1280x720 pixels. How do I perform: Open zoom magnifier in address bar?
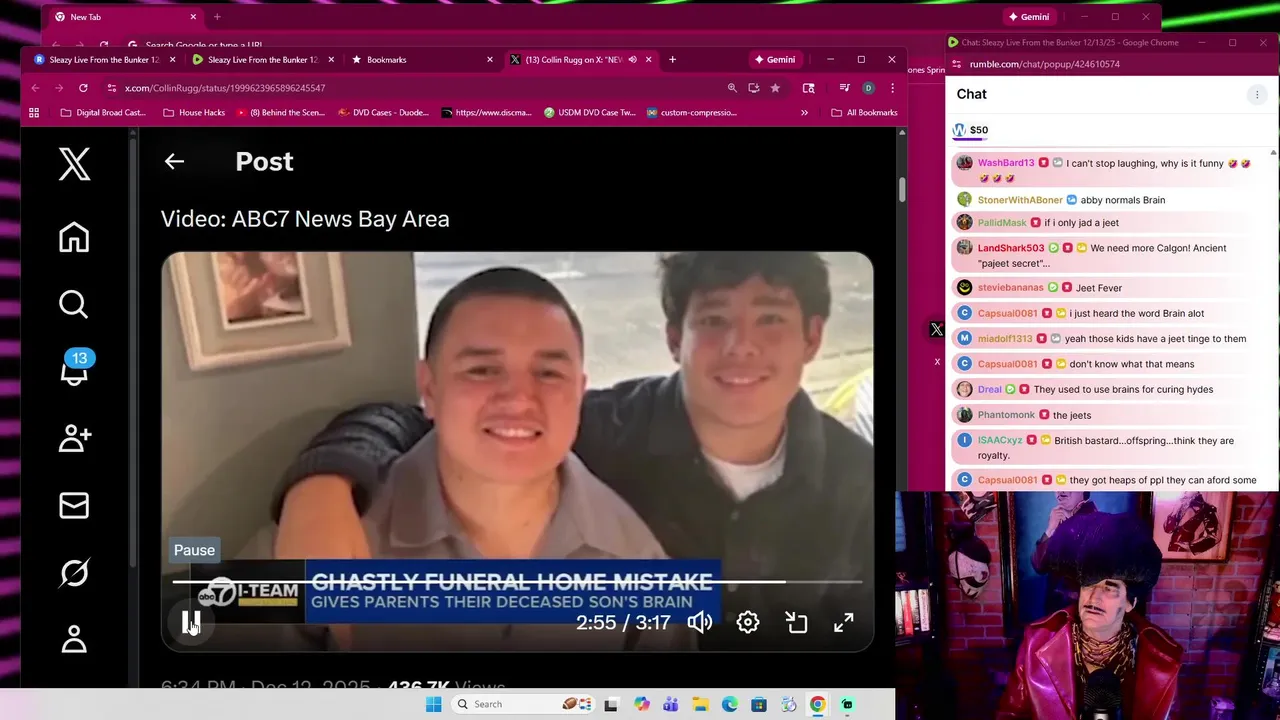(x=732, y=88)
